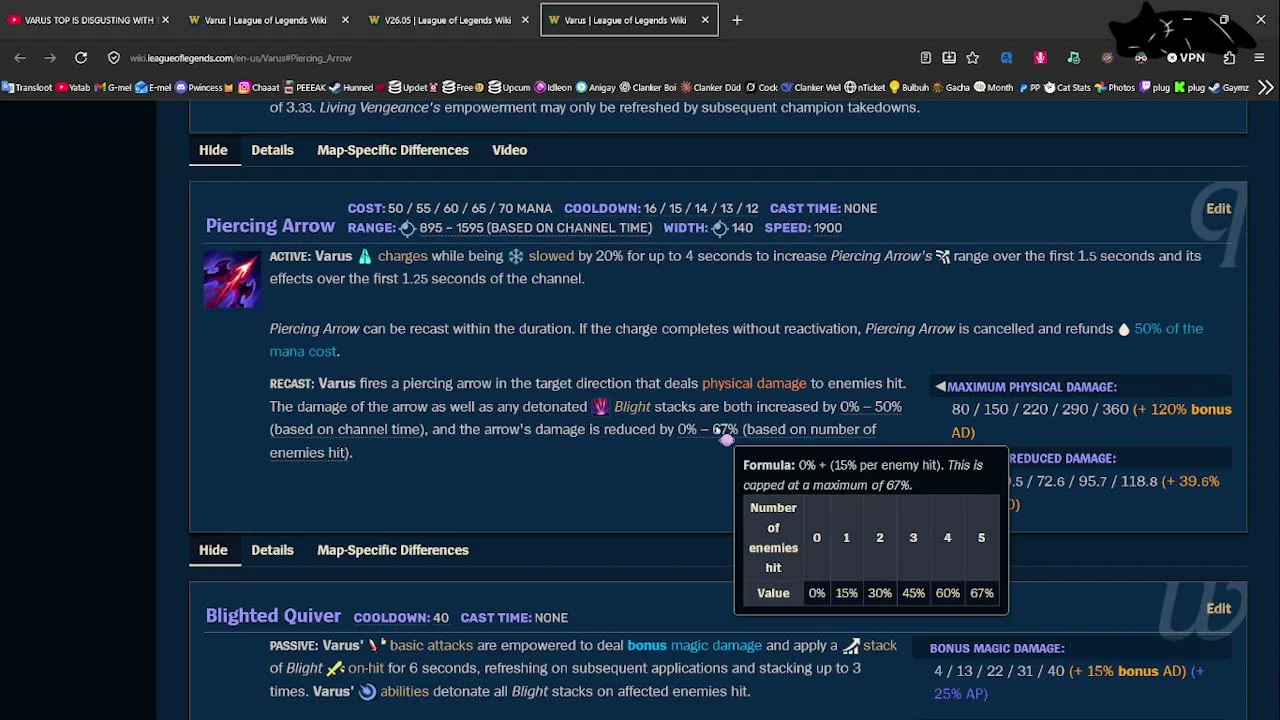The height and width of the screenshot is (720, 1280).
Task: Click the install page download icon
Action: coord(949,58)
